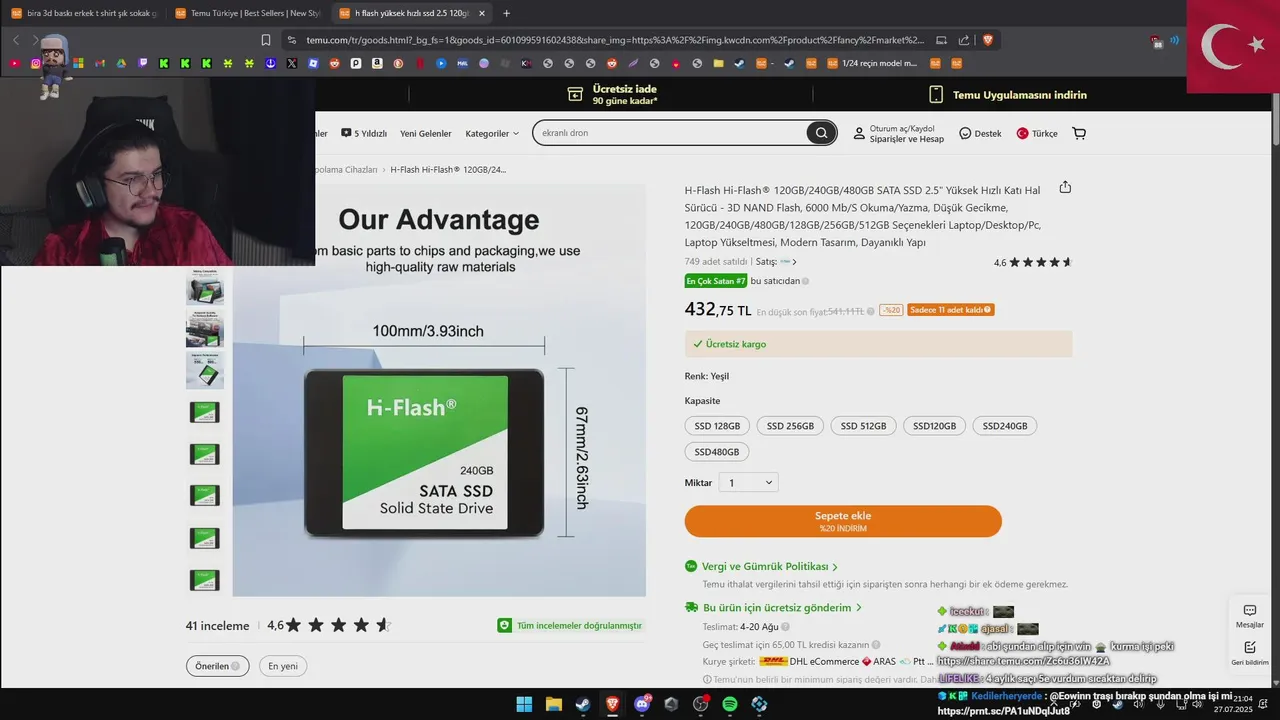Select SSD 128GB capacity option
Viewport: 1280px width, 720px height.
point(718,426)
